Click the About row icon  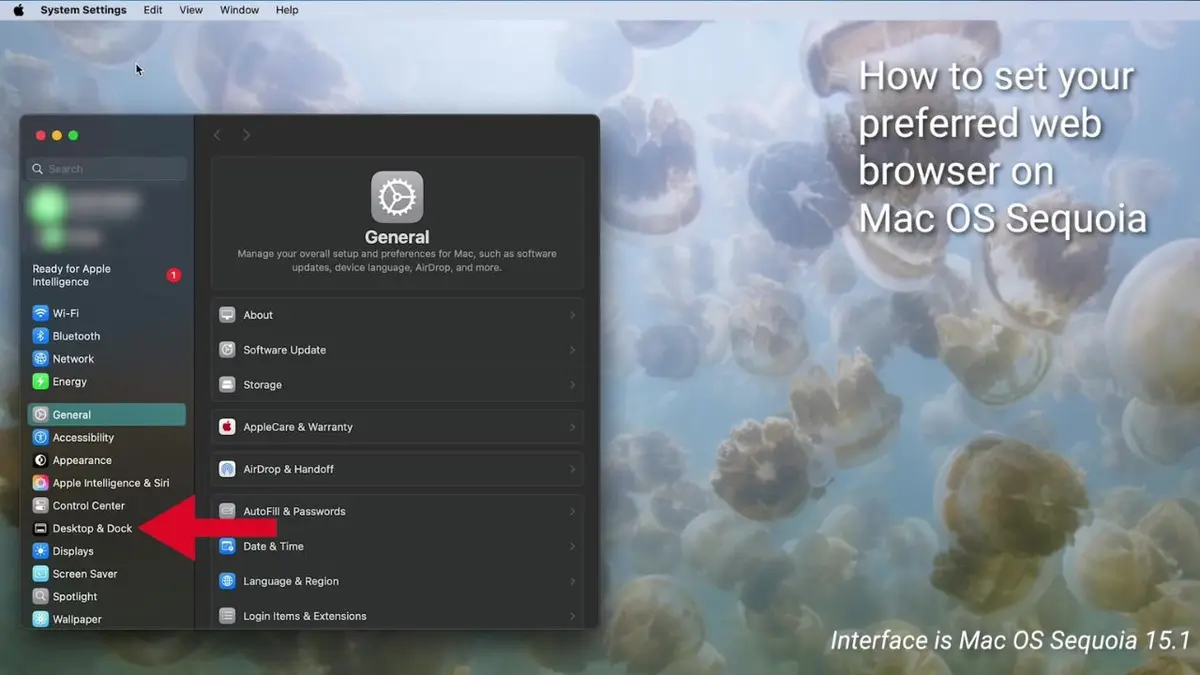click(227, 315)
